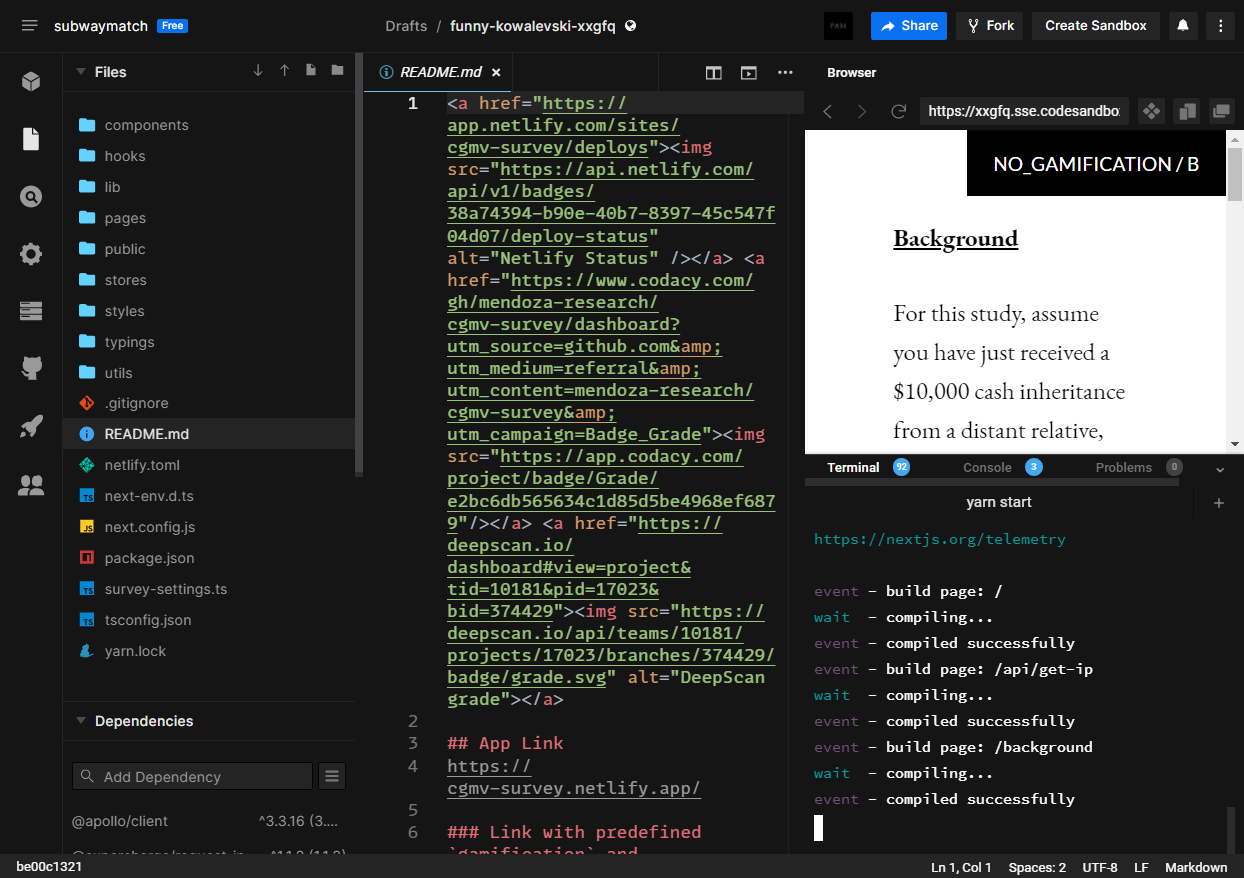
Task: Collapse the Dependencies section
Action: point(80,720)
